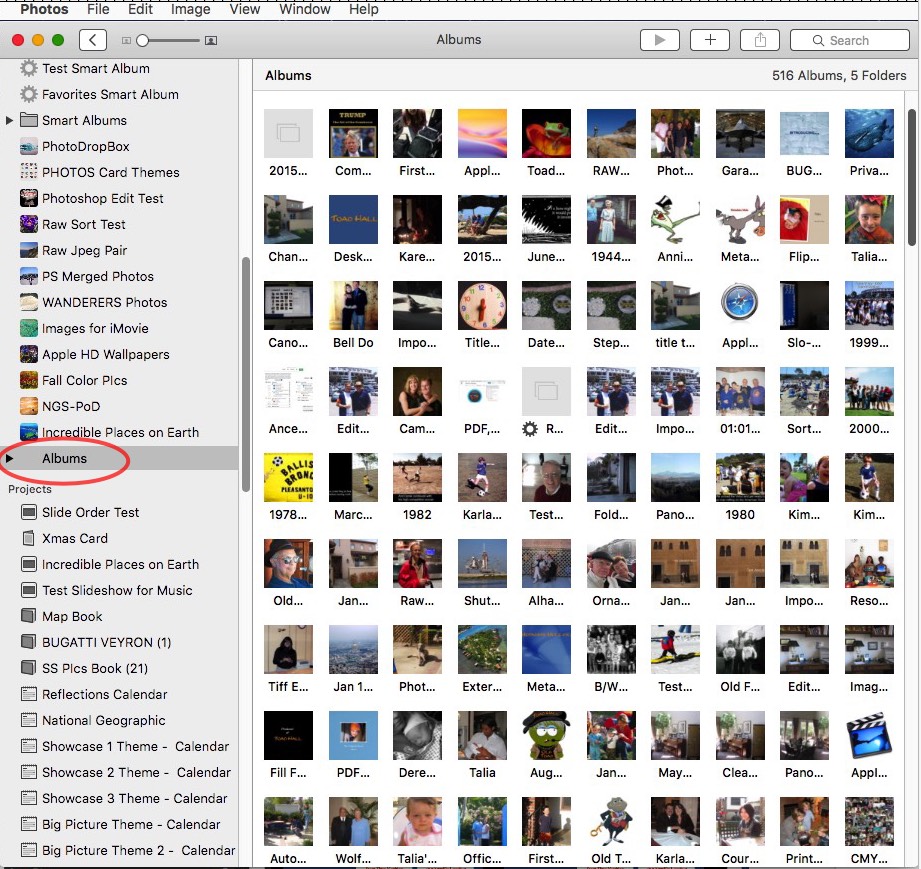Viewport: 921px width, 869px height.
Task: Open the Edit menu
Action: coord(140,9)
